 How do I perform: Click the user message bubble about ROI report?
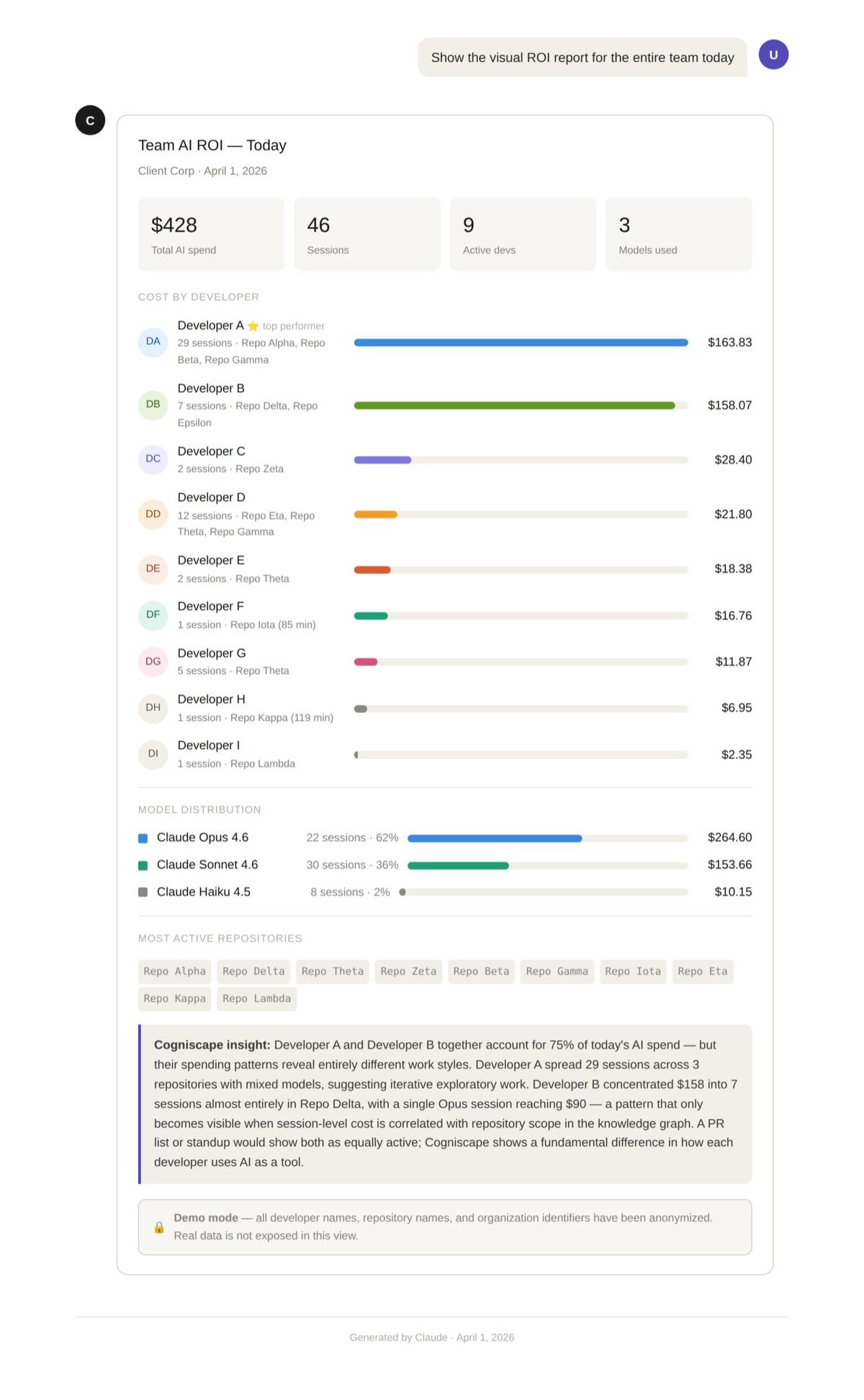coord(582,58)
